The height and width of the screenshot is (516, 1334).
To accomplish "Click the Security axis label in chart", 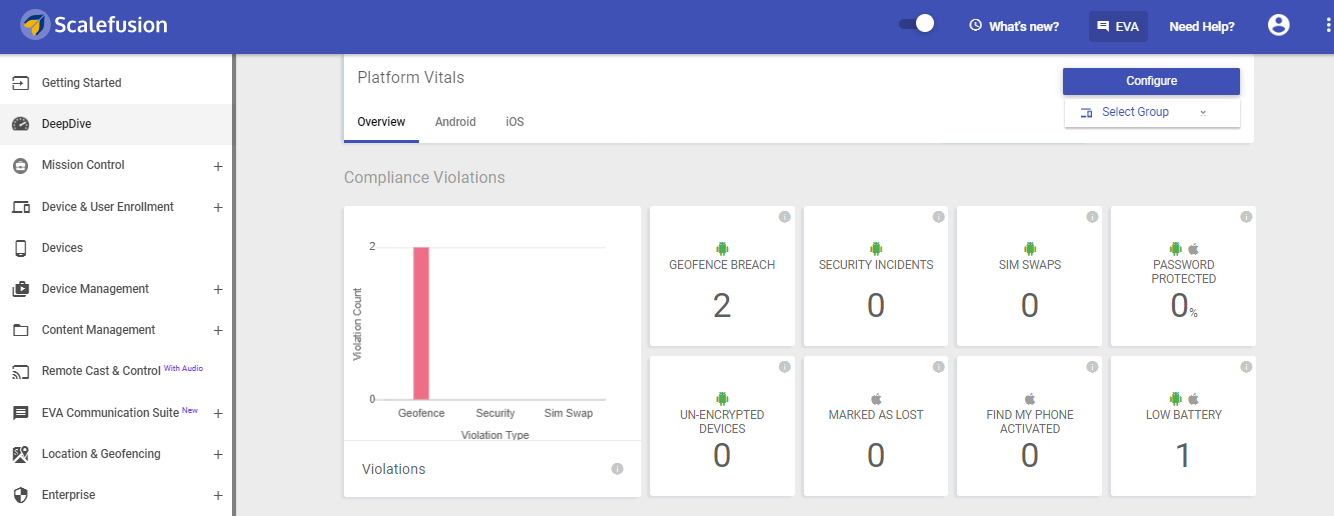I will coord(495,413).
